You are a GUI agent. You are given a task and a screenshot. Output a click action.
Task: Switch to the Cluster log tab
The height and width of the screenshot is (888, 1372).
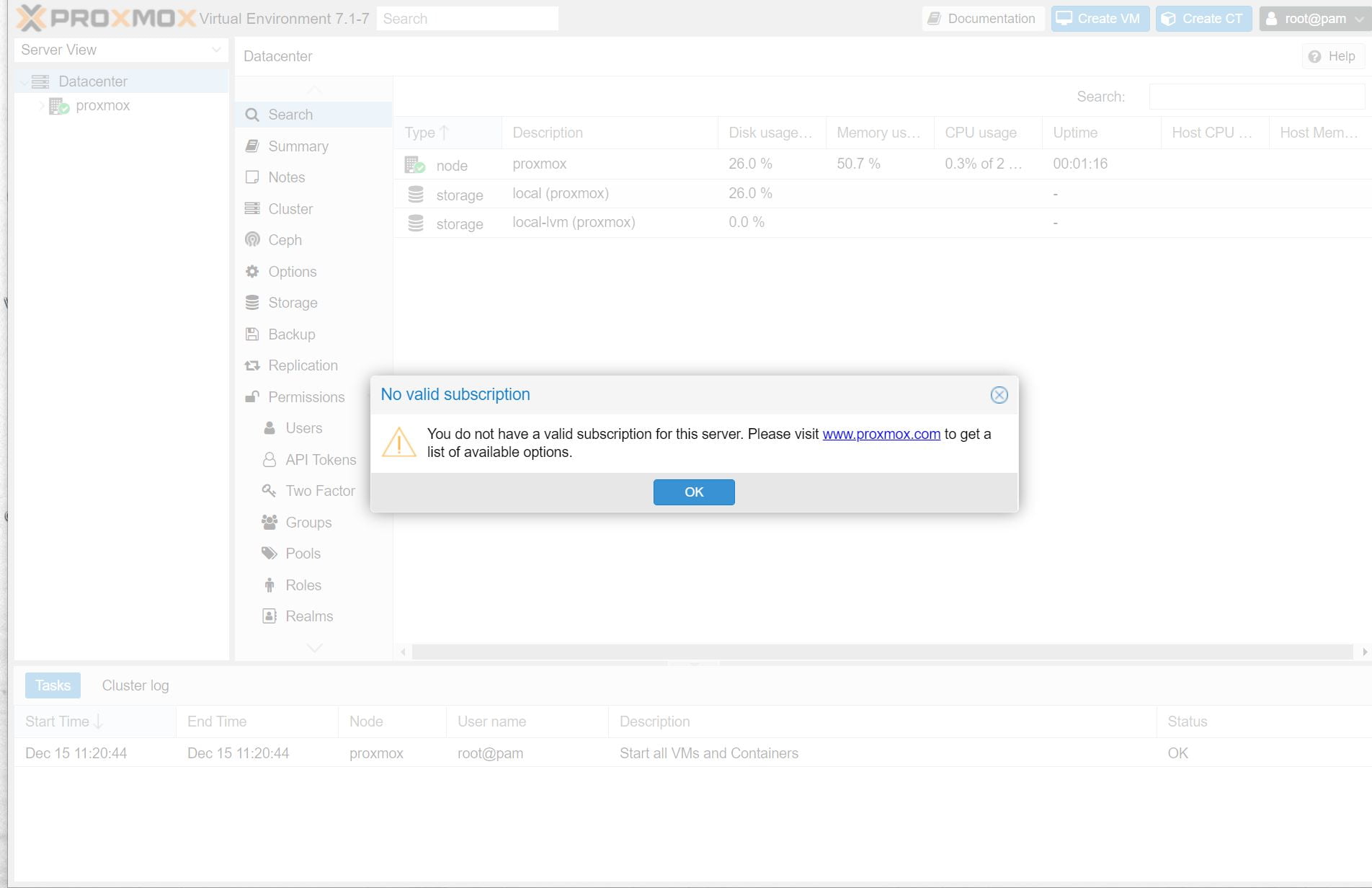[135, 685]
